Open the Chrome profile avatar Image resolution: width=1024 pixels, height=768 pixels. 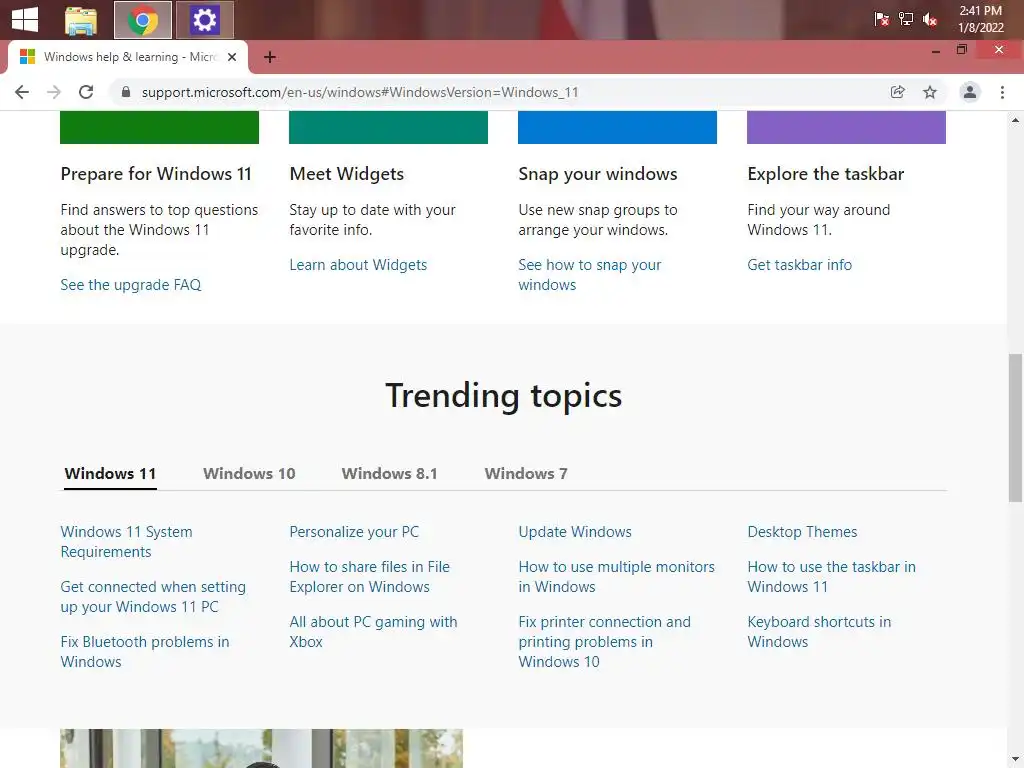tap(970, 92)
